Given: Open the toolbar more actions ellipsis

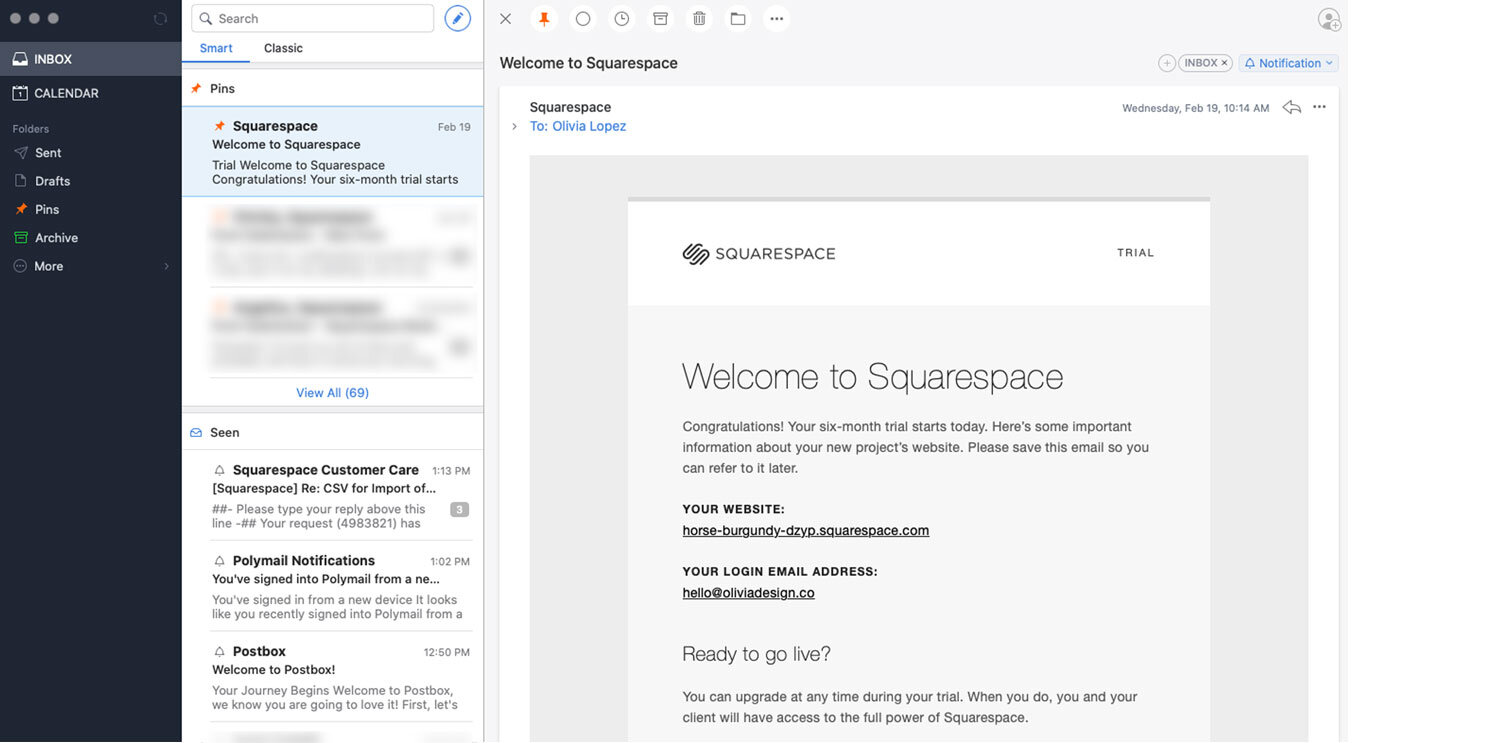Looking at the screenshot, I should pos(776,19).
